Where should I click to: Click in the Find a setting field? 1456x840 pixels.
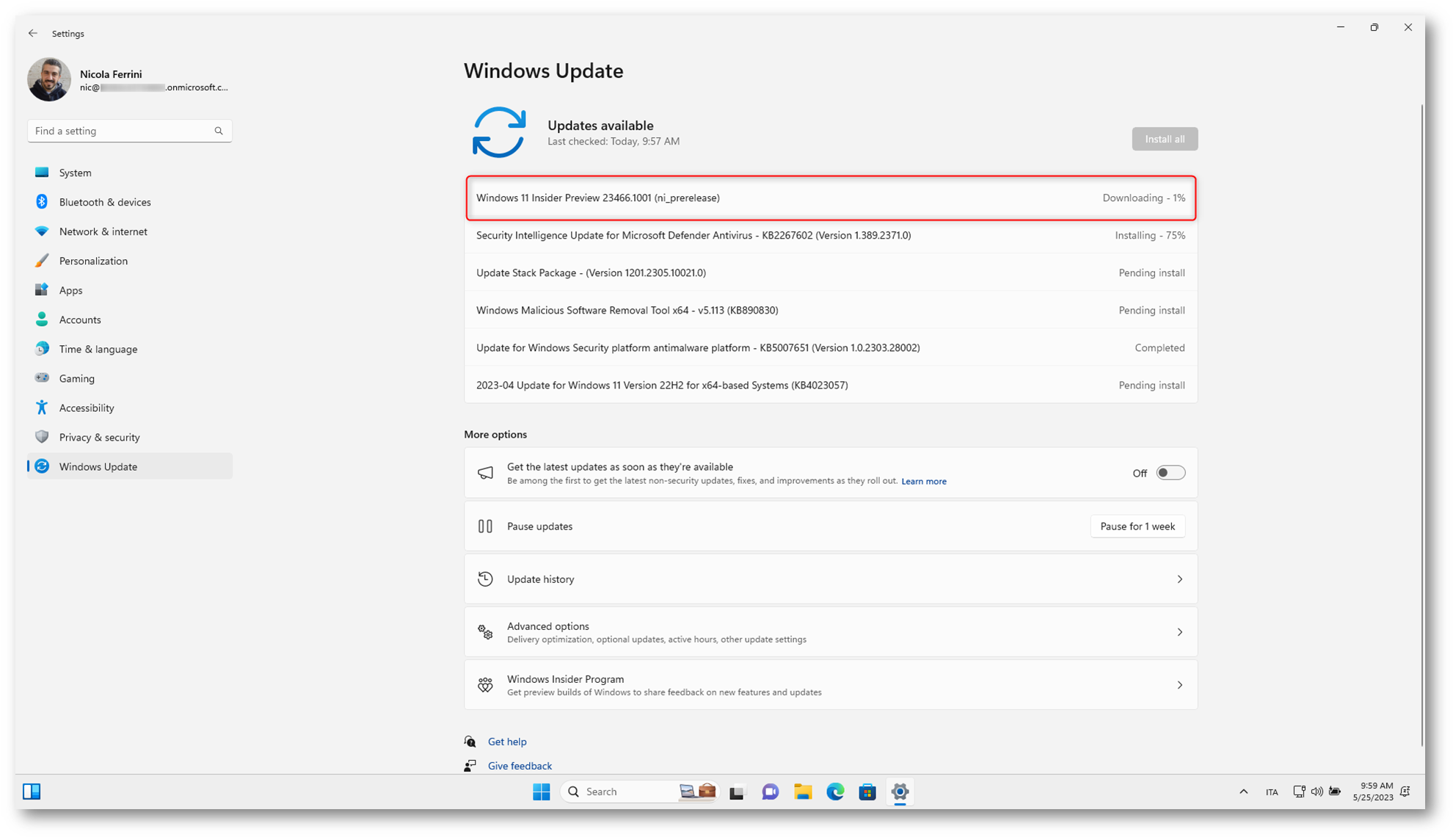[x=117, y=131]
